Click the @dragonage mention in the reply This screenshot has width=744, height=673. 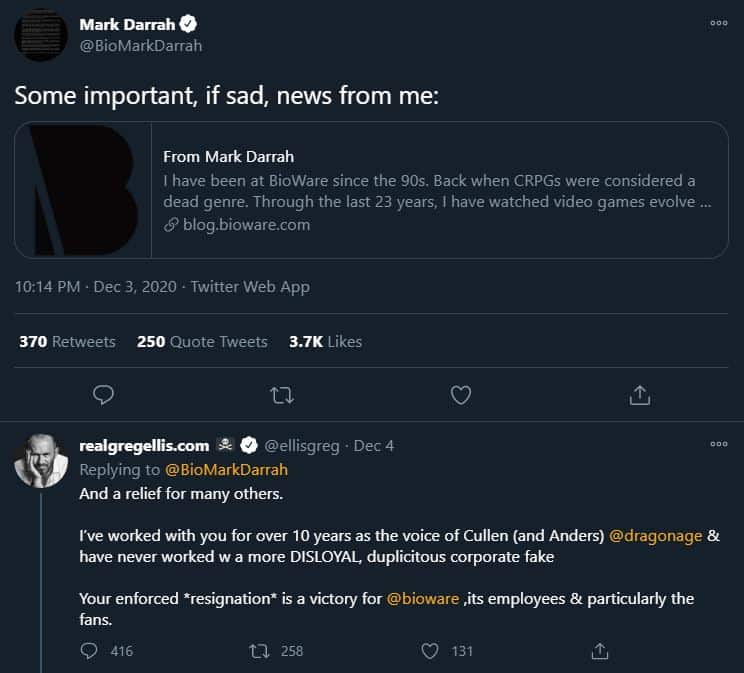click(x=656, y=536)
